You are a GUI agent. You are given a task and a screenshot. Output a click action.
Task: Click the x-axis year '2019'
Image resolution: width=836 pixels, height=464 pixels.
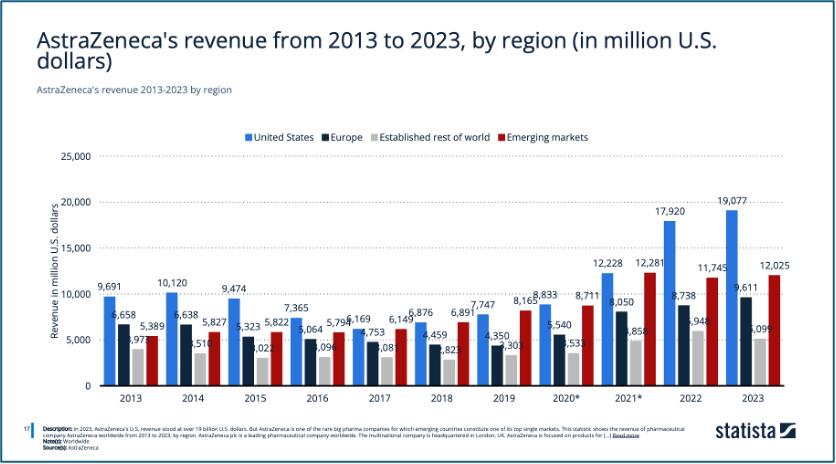click(504, 398)
